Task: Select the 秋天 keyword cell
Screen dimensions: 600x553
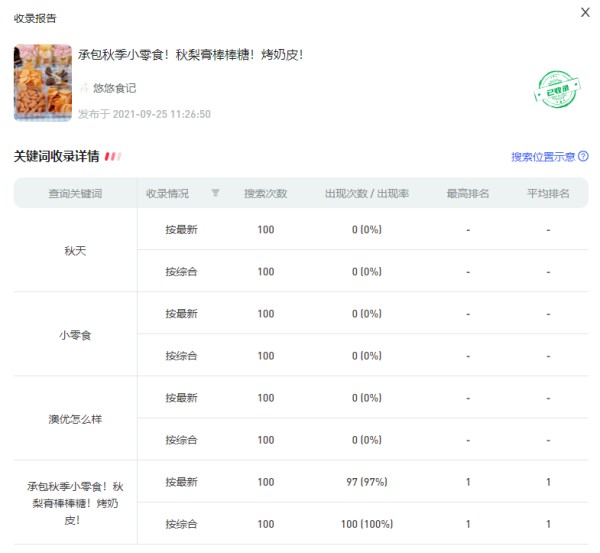Action: [75, 250]
